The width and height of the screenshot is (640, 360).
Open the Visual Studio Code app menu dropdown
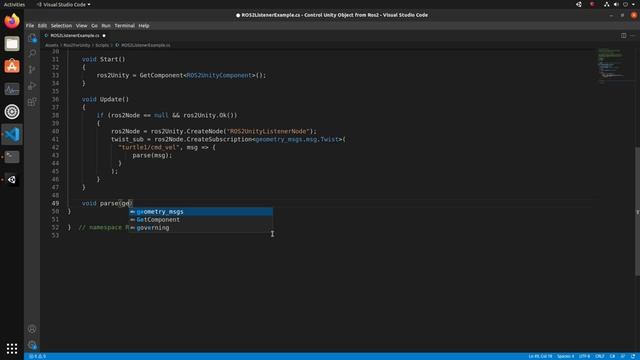pos(64,4)
